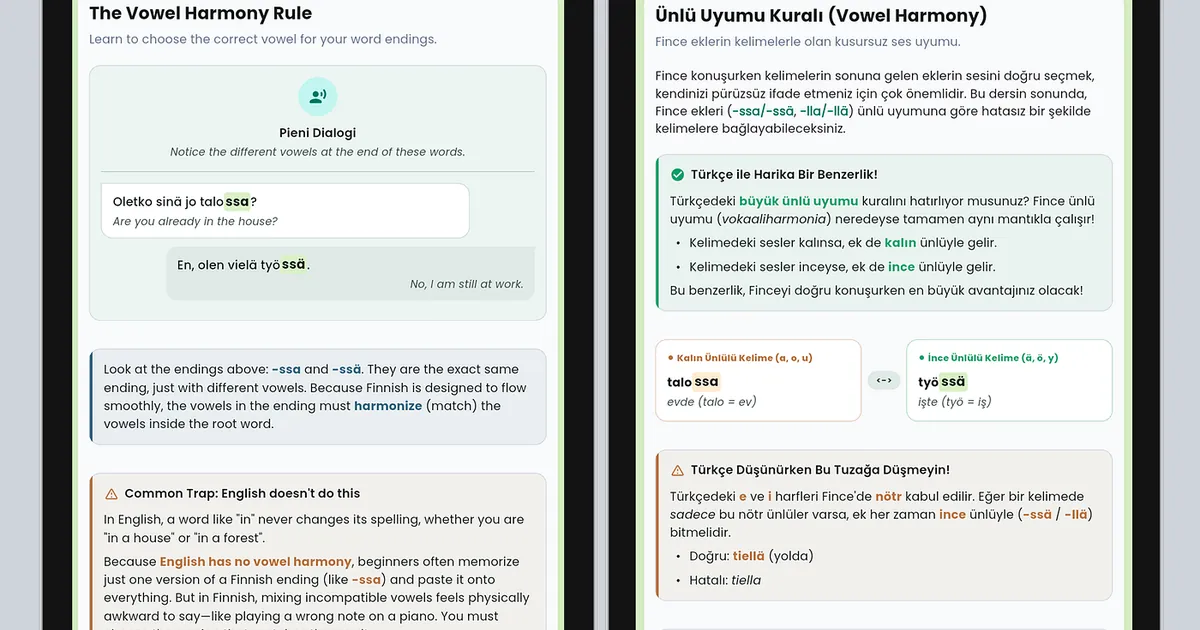
Task: Select the 'En, olen vielä työssä.' reply bubble
Action: coord(350,274)
